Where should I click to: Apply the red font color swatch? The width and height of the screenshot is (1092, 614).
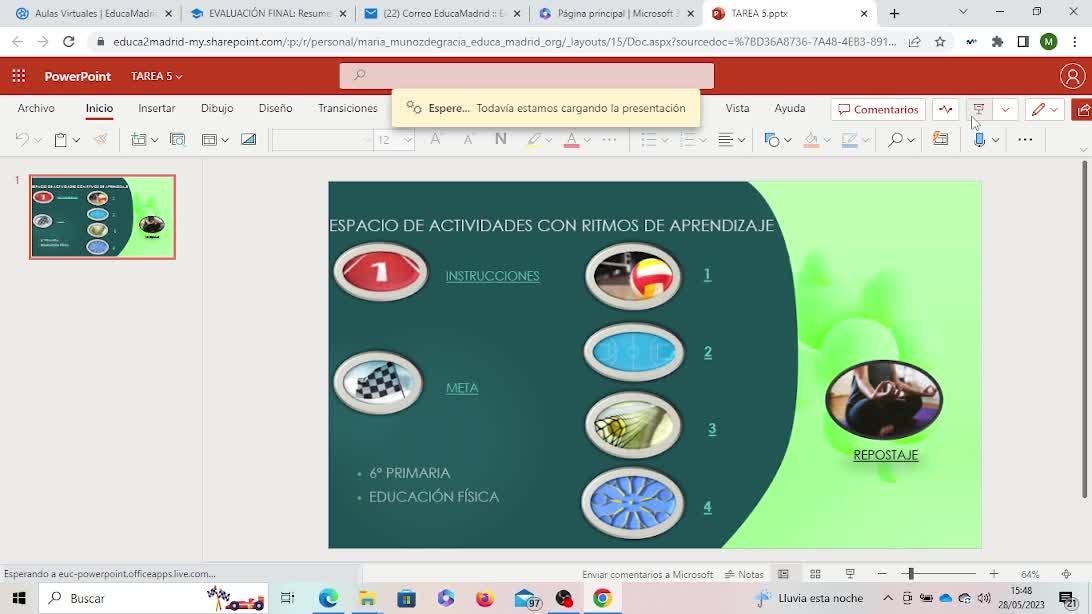(x=572, y=140)
